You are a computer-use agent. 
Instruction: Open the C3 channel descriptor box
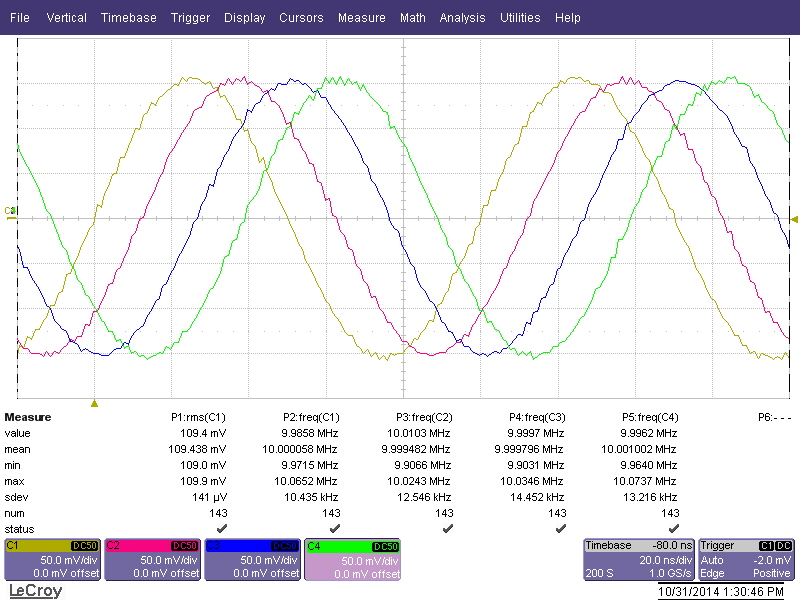253,560
